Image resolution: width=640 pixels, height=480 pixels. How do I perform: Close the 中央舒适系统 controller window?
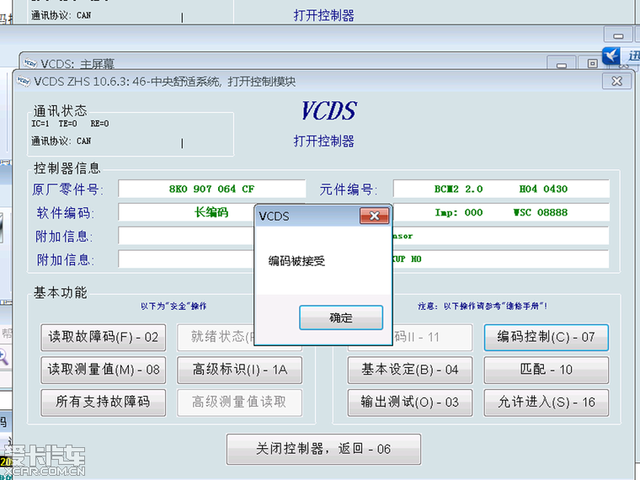tap(617, 81)
